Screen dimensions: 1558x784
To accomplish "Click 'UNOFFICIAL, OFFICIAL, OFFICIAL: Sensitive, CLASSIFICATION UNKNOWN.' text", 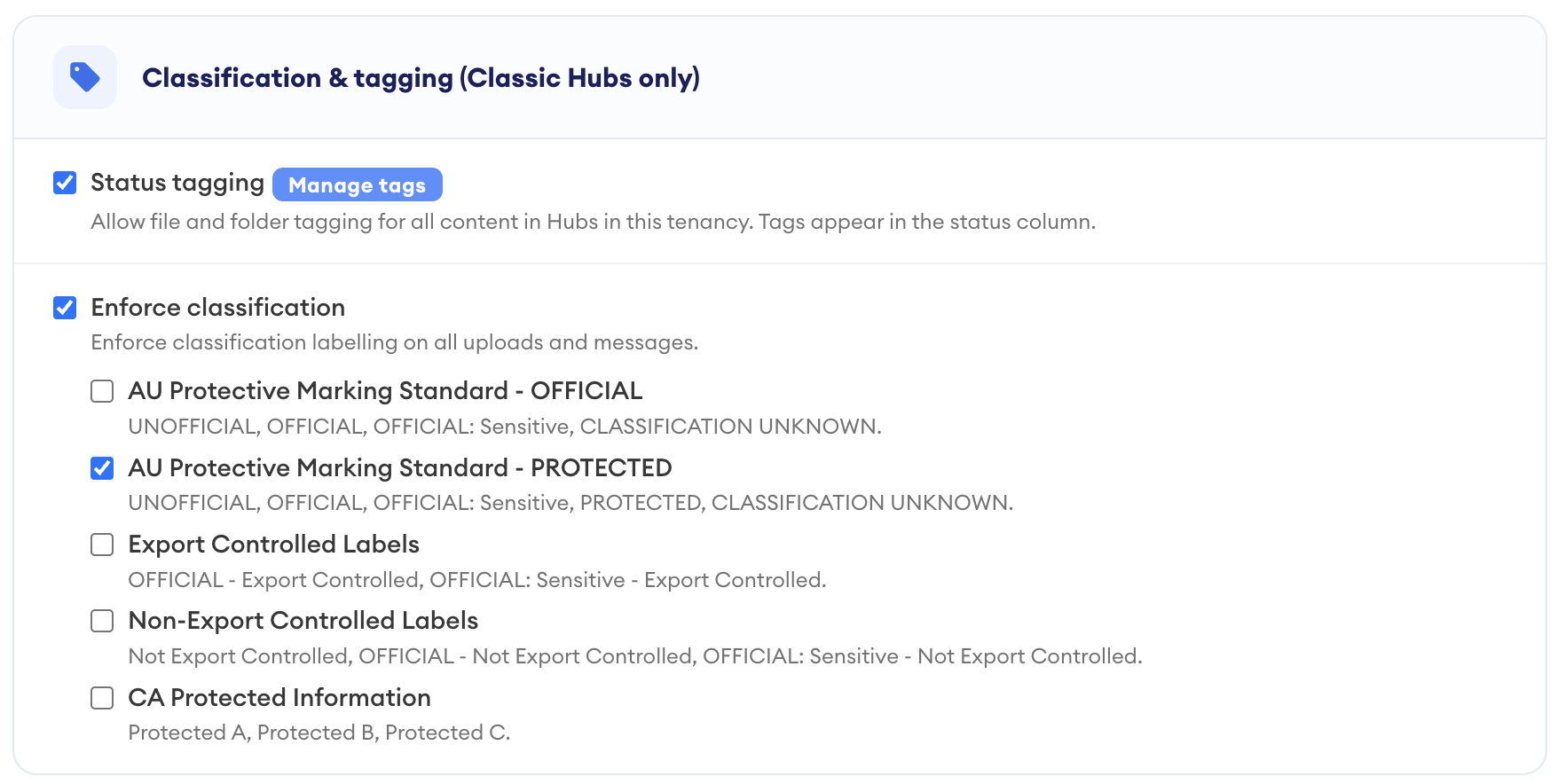I will point(505,427).
